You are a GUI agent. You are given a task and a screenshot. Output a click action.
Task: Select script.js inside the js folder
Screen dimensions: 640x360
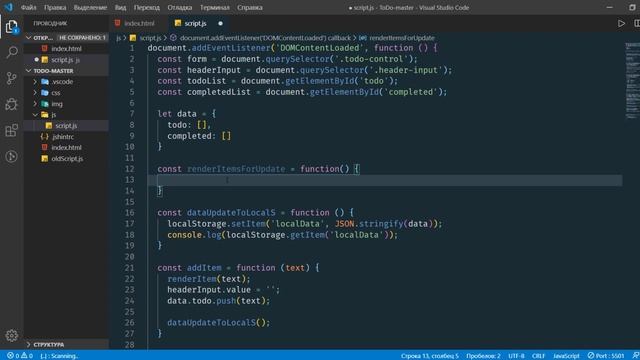[x=66, y=126]
